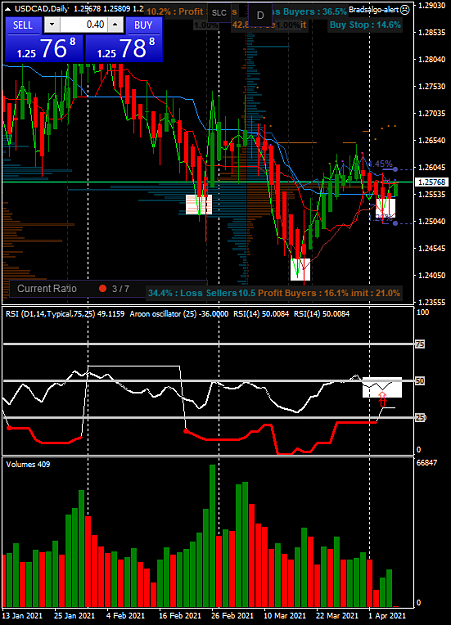
Task: Click the 'RSI (D1,14,Typical,75,25) 49.1159' indicator label
Action: tap(65, 314)
